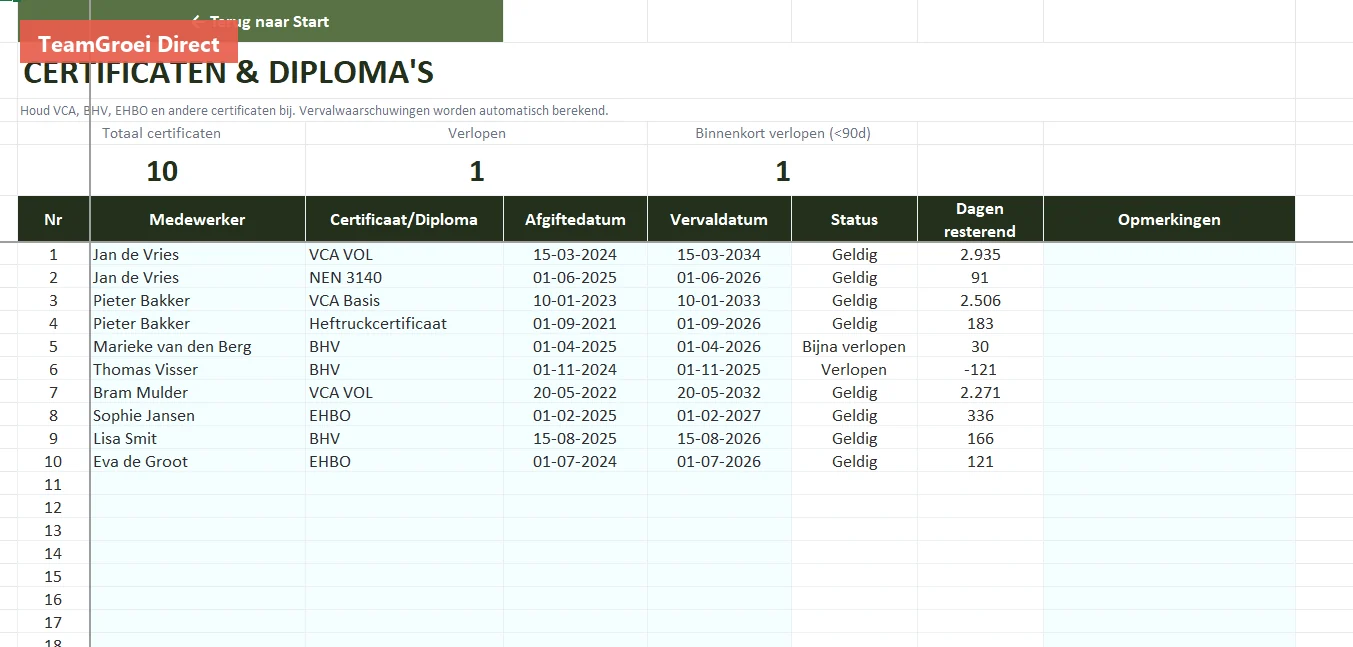Image resolution: width=1353 pixels, height=647 pixels.
Task: Select the Afgiftedatum 01-04-2025 cell
Action: 575,346
